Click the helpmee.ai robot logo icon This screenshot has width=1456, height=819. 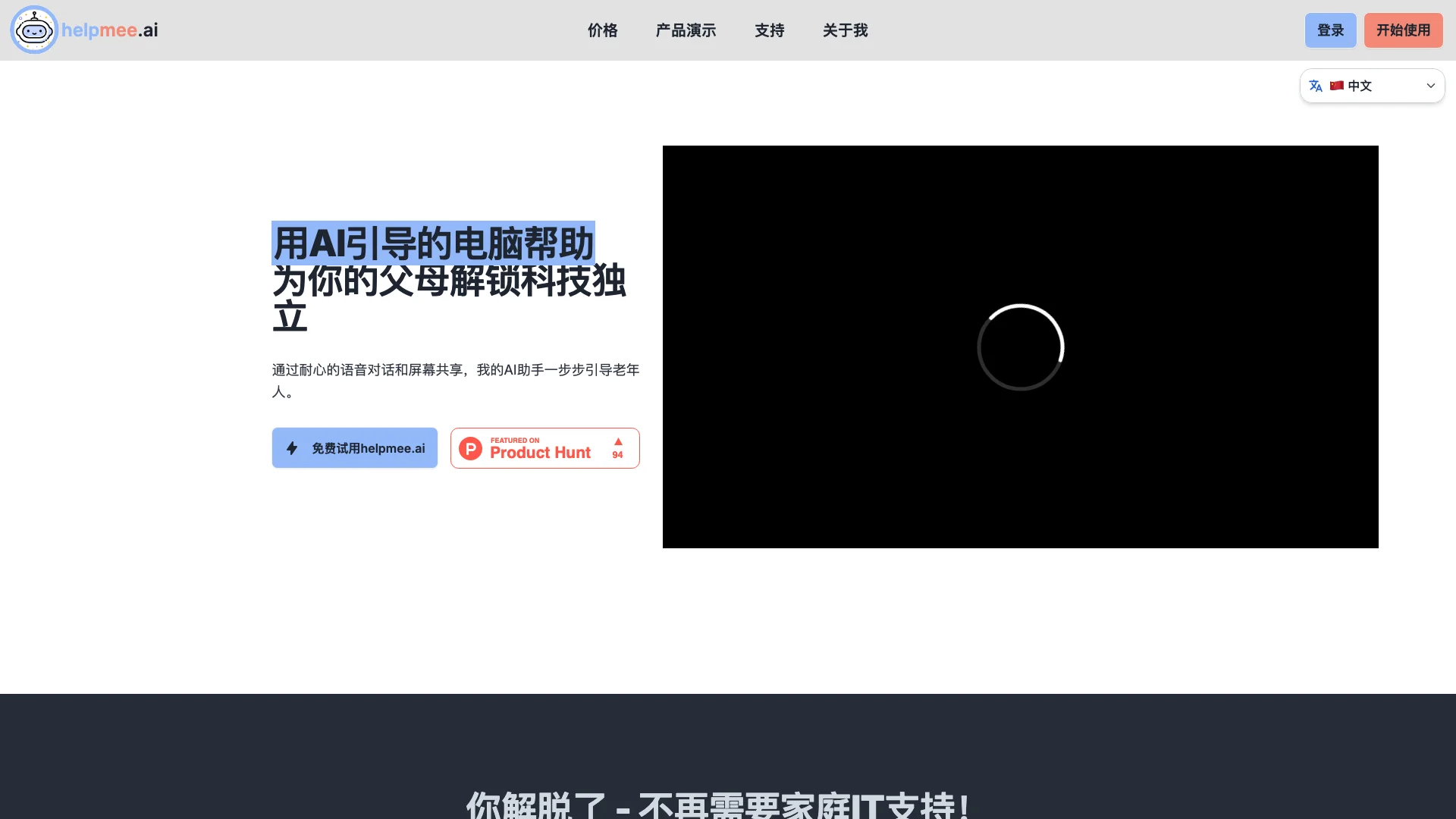(x=33, y=30)
